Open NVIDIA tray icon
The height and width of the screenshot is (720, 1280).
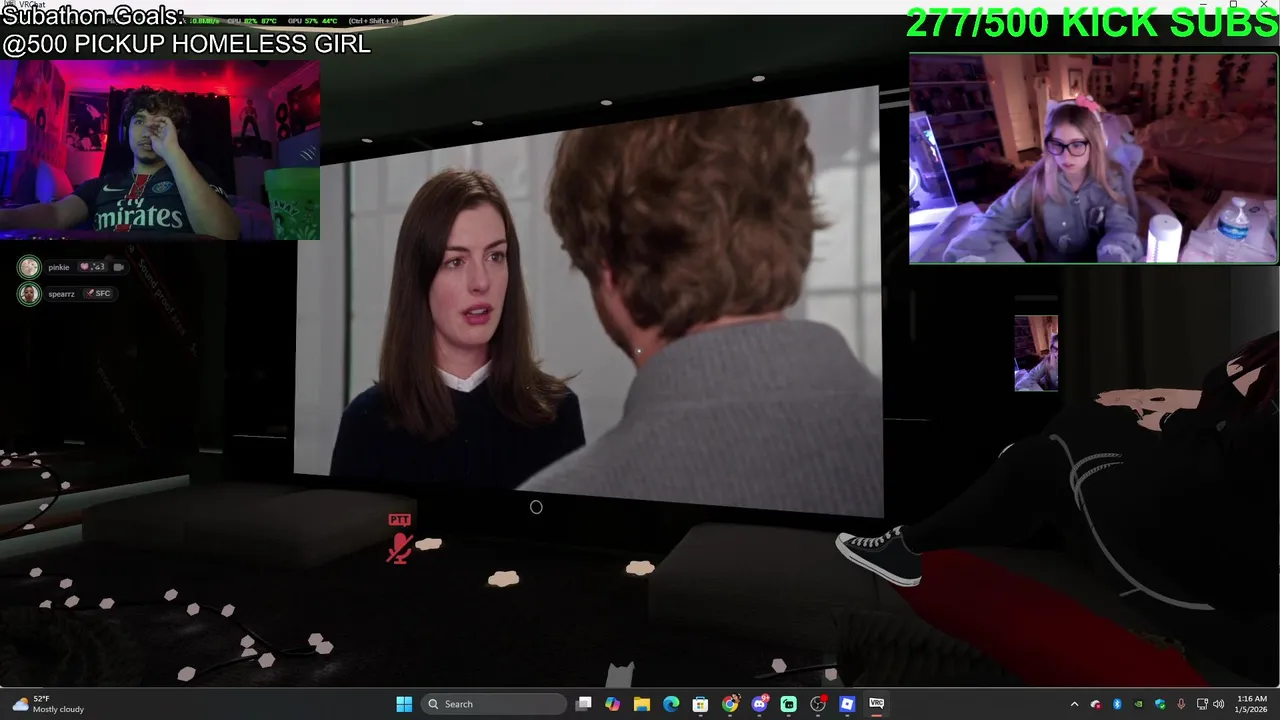coord(1138,704)
